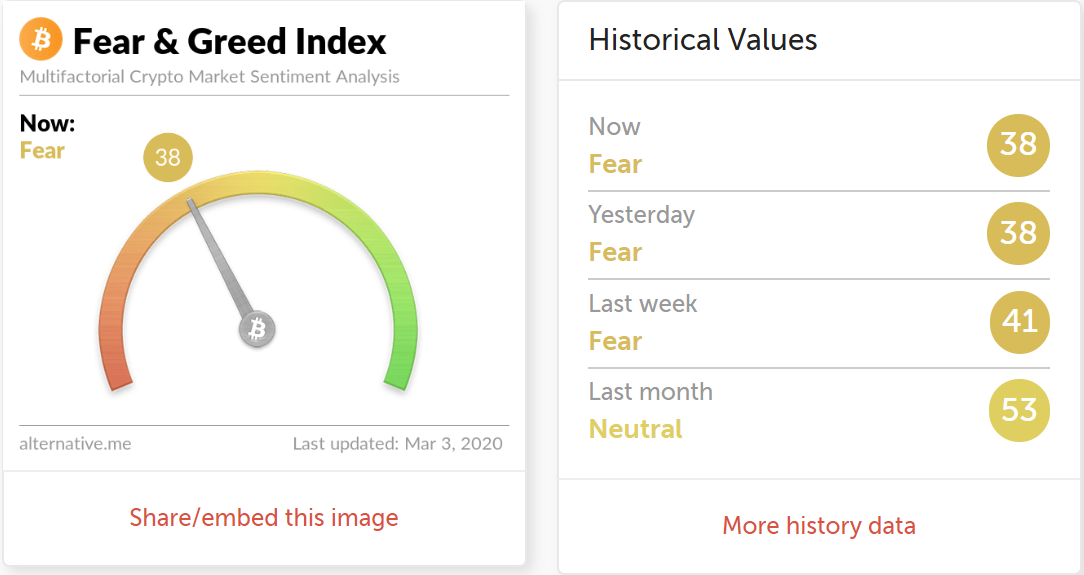Click the Last week label
Viewport: 1084px width, 575px height.
(643, 303)
